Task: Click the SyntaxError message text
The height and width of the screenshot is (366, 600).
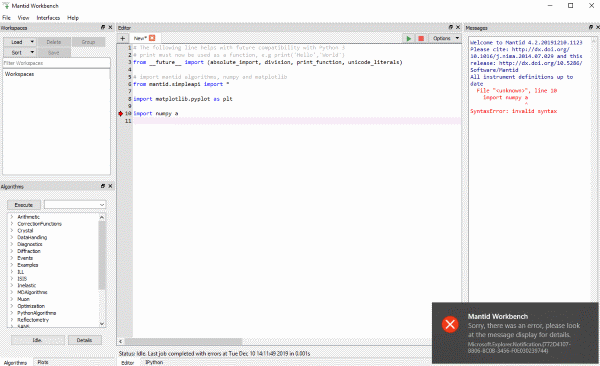Action: click(x=514, y=111)
